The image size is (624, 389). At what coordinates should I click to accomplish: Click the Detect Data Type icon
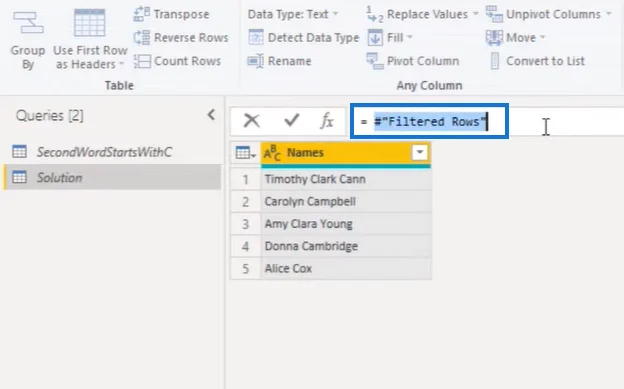255,37
